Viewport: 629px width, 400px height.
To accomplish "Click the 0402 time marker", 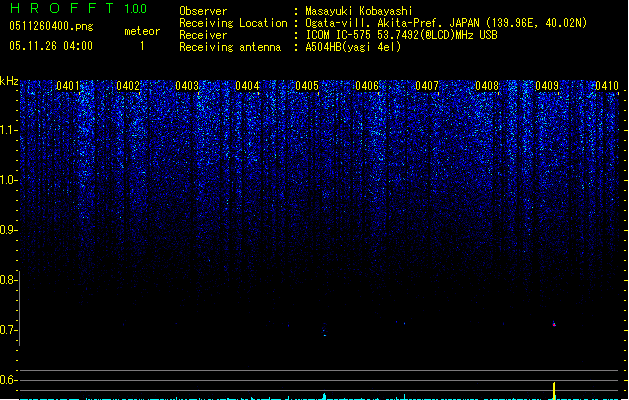I will point(128,86).
